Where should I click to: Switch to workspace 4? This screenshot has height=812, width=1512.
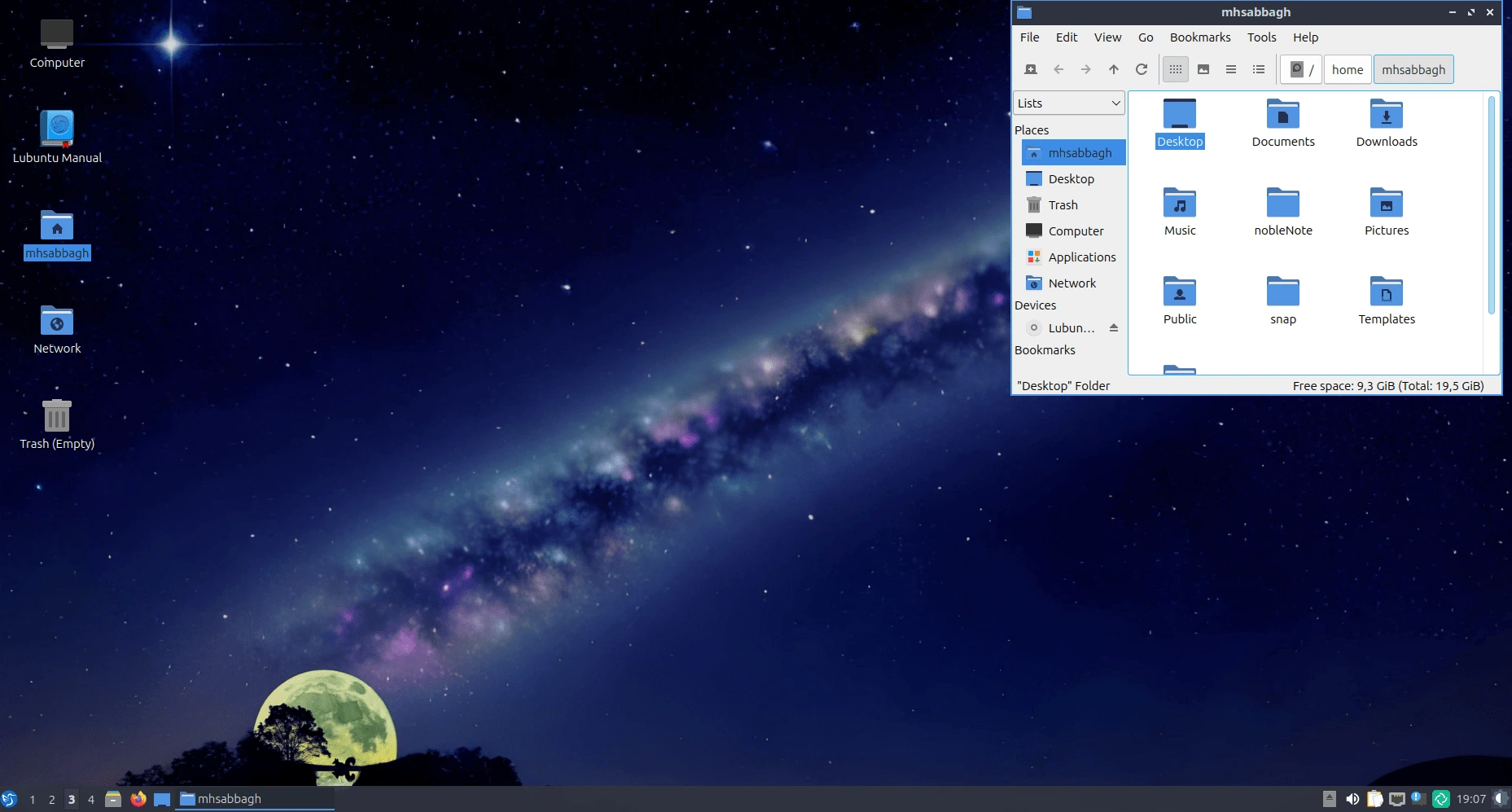tap(91, 800)
